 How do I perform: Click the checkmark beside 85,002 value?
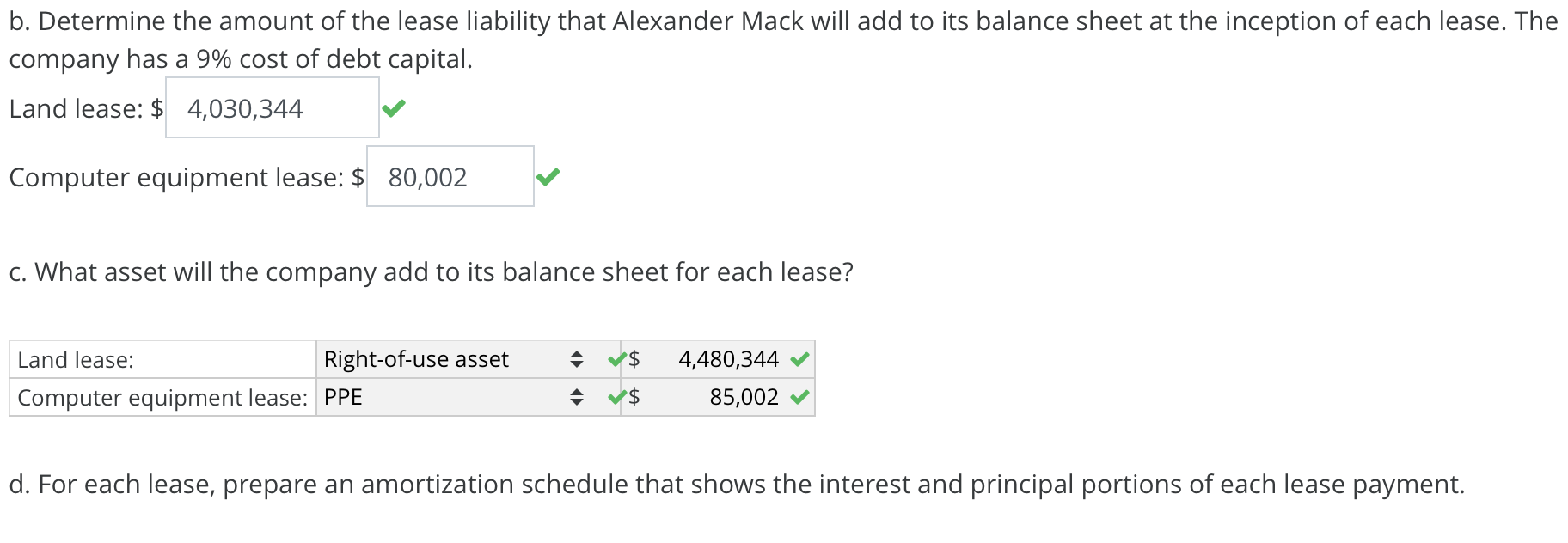pos(800,397)
